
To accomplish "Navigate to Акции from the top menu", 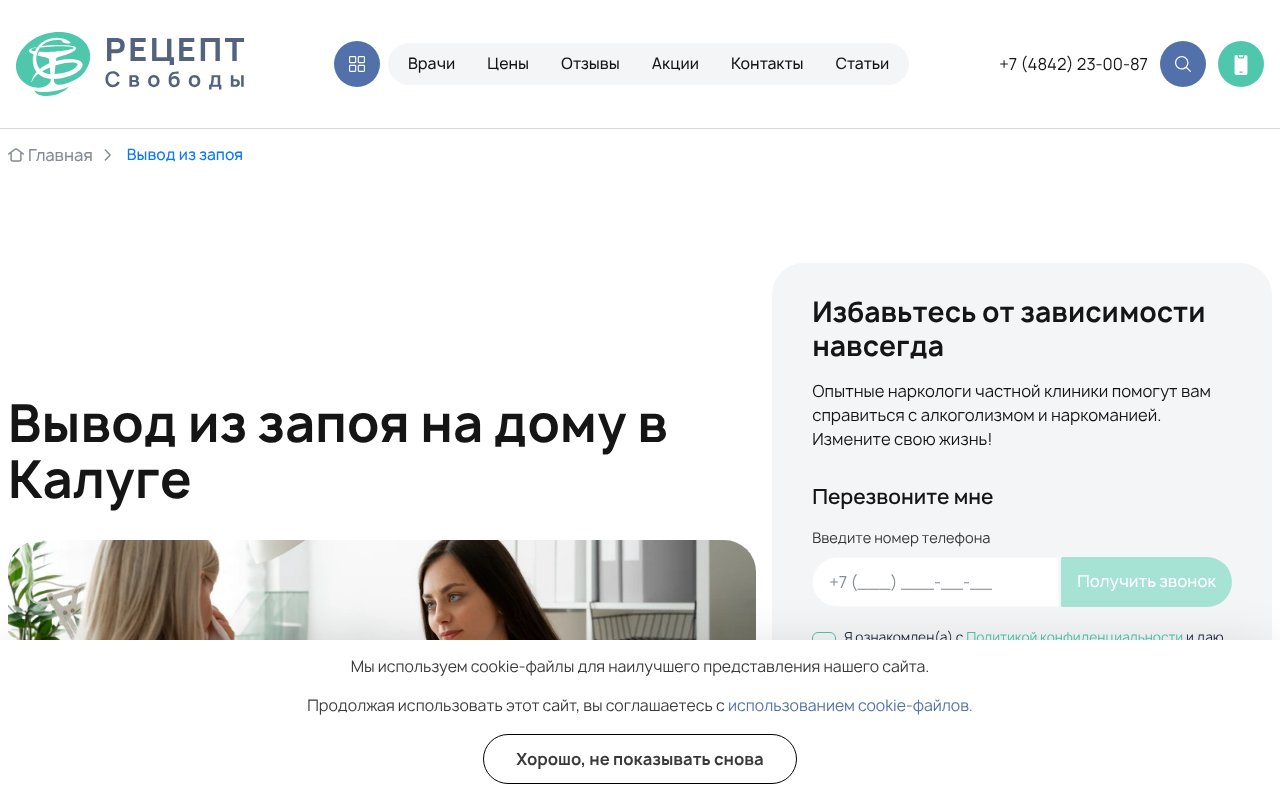I will (675, 63).
